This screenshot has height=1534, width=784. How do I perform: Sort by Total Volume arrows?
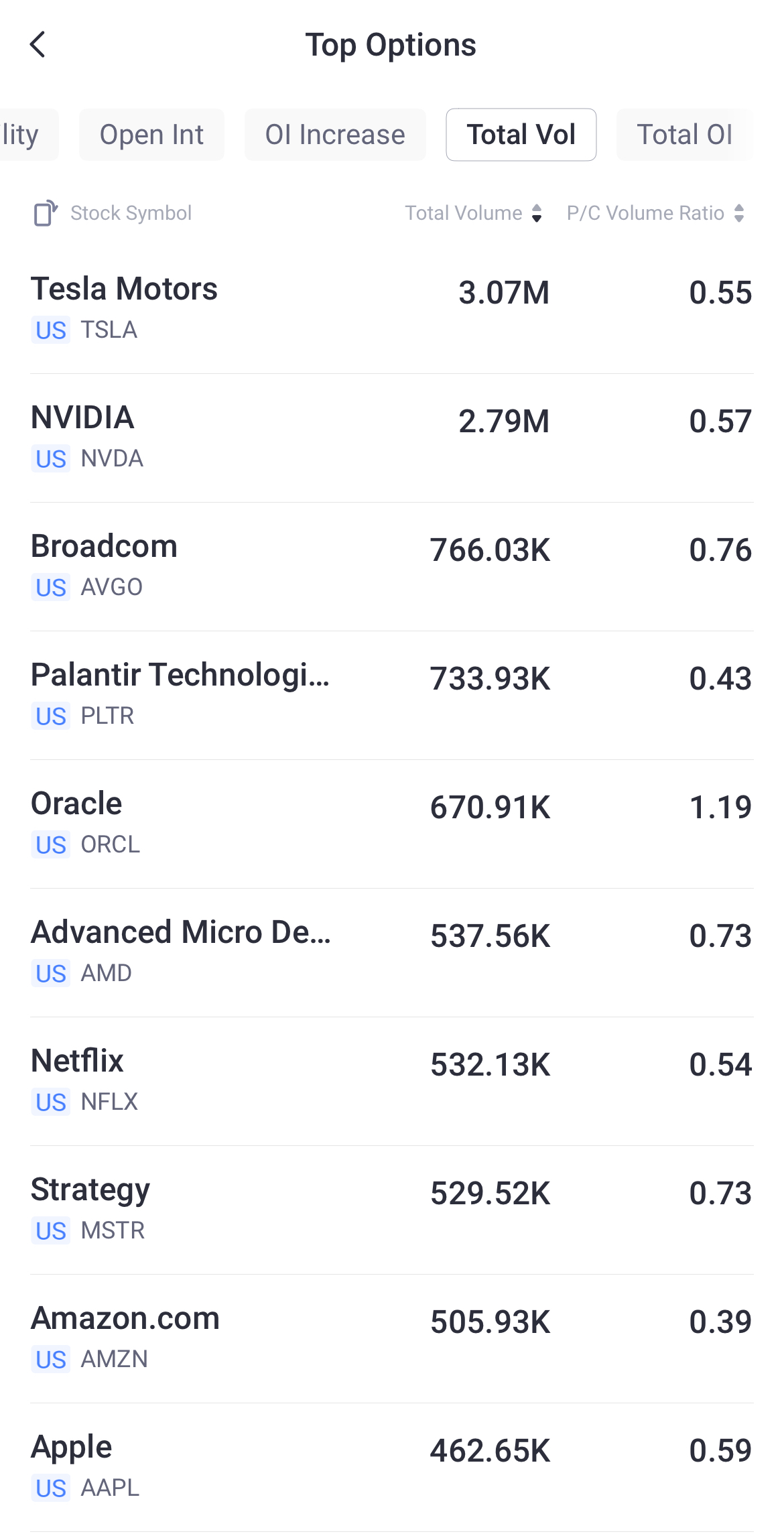[x=536, y=213]
